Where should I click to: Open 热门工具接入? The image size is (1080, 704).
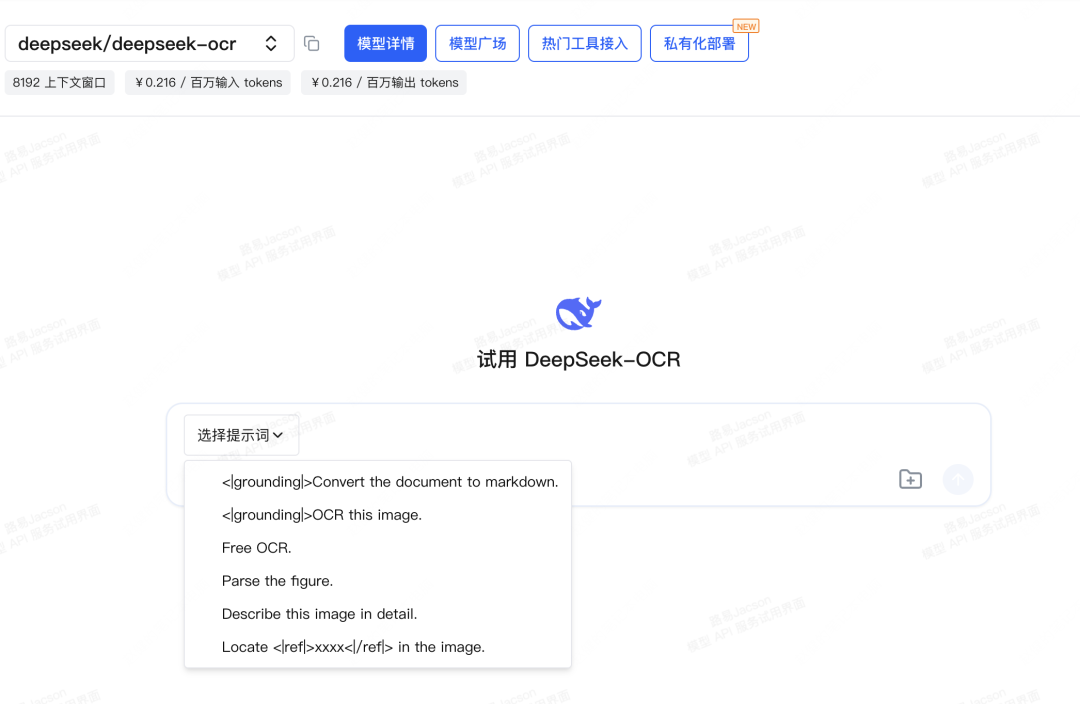585,43
